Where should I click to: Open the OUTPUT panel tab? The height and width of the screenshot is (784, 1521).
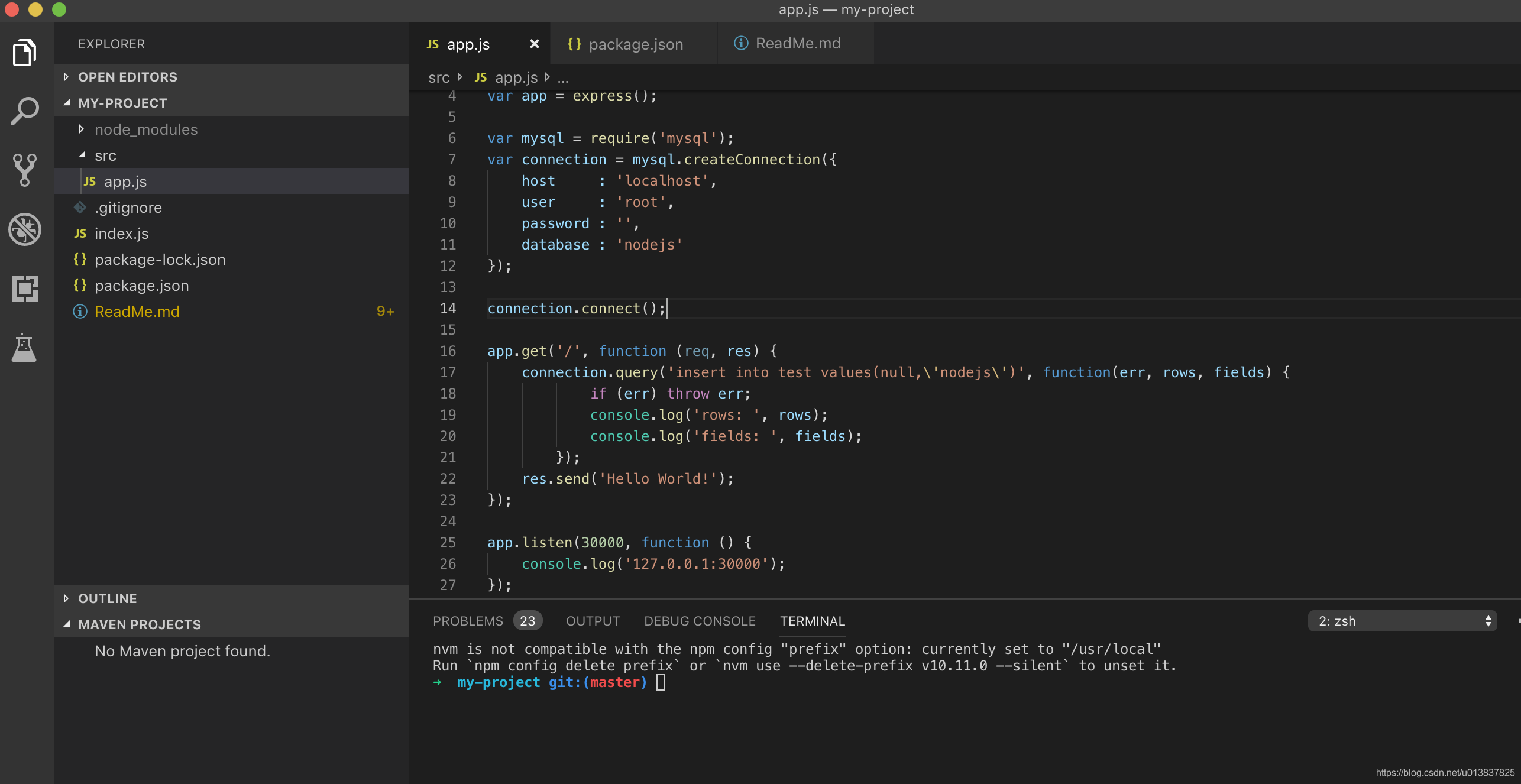coord(593,621)
